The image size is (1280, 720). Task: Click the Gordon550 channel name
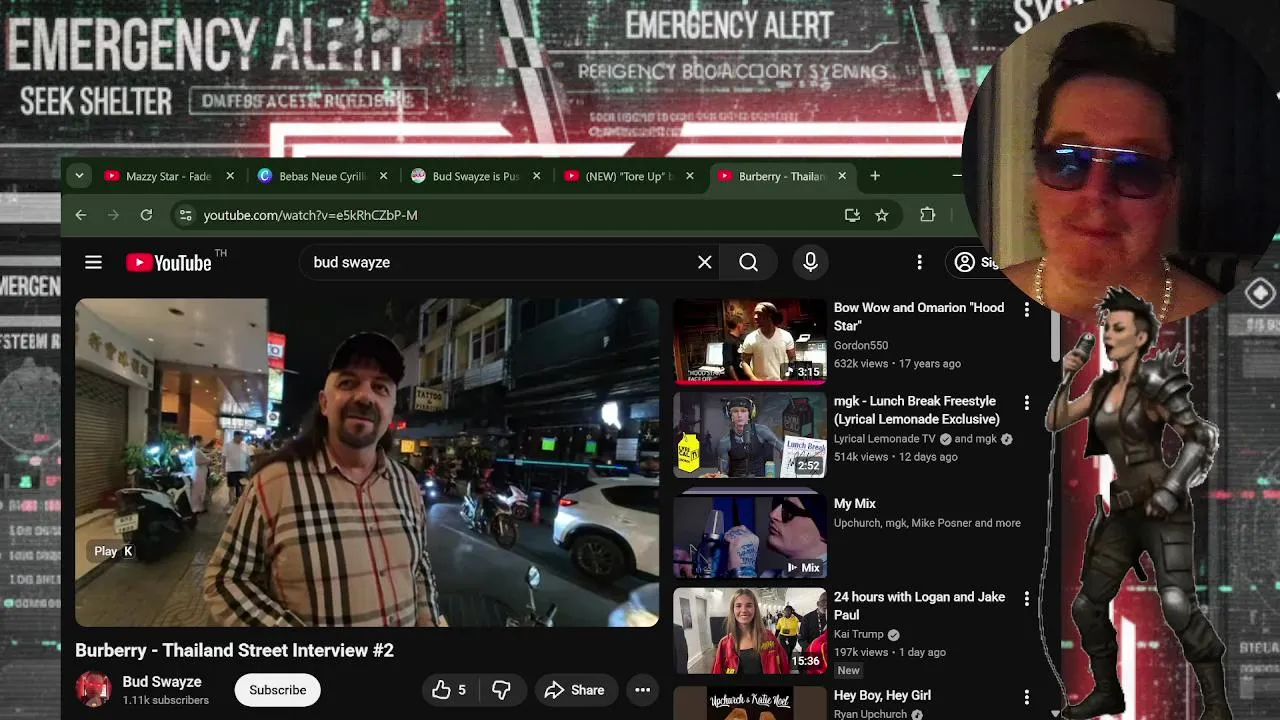861,345
